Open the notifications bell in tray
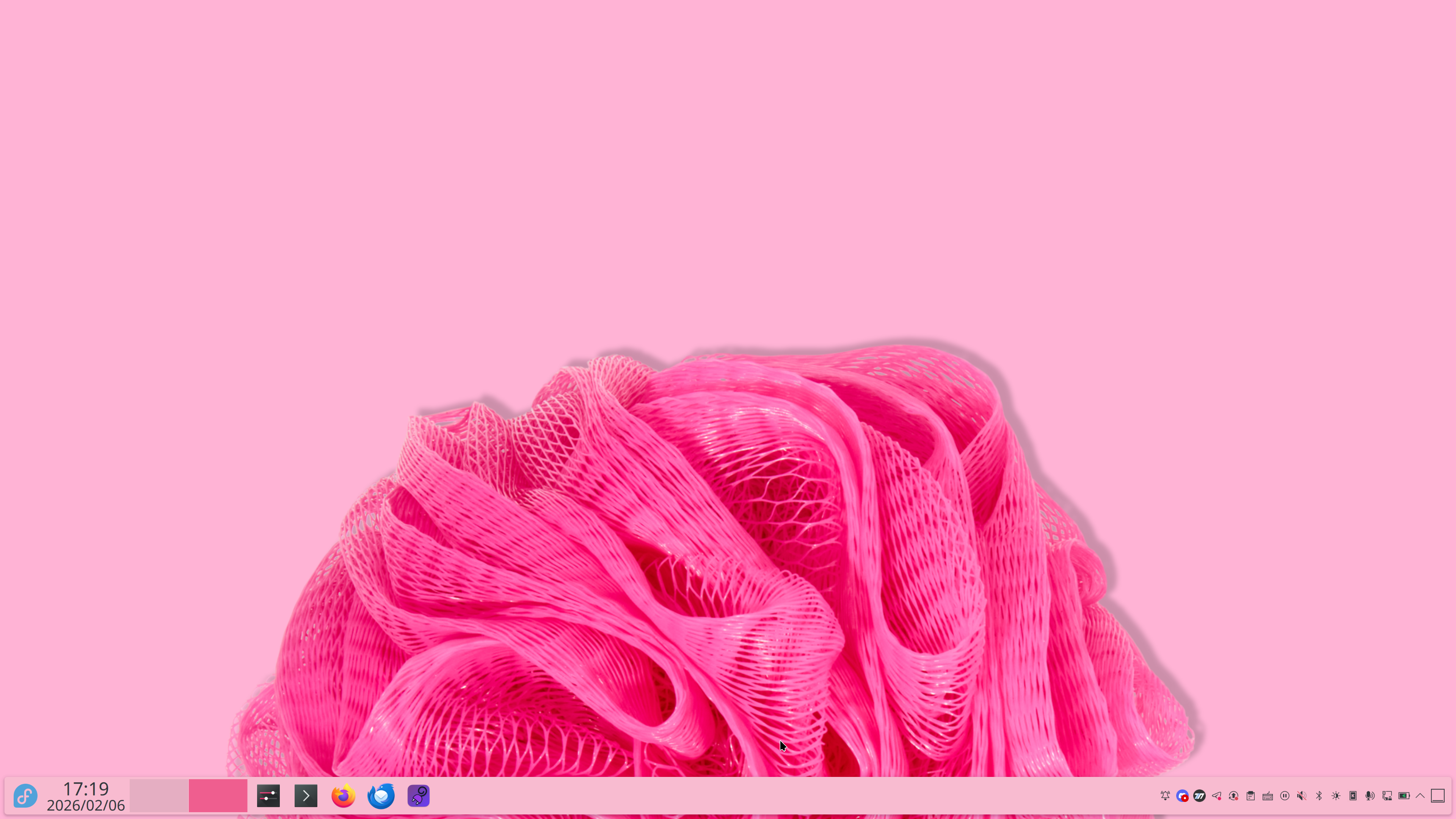 pos(1166,796)
